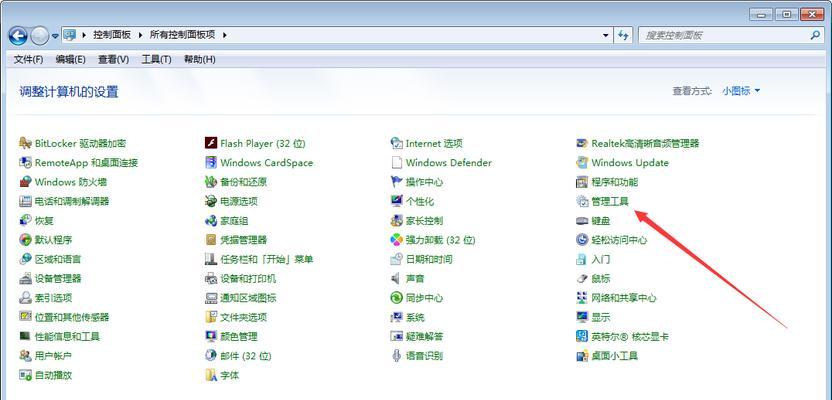832x400 pixels.
Task: Click the 轻松访问中心 icon
Action: (582, 240)
